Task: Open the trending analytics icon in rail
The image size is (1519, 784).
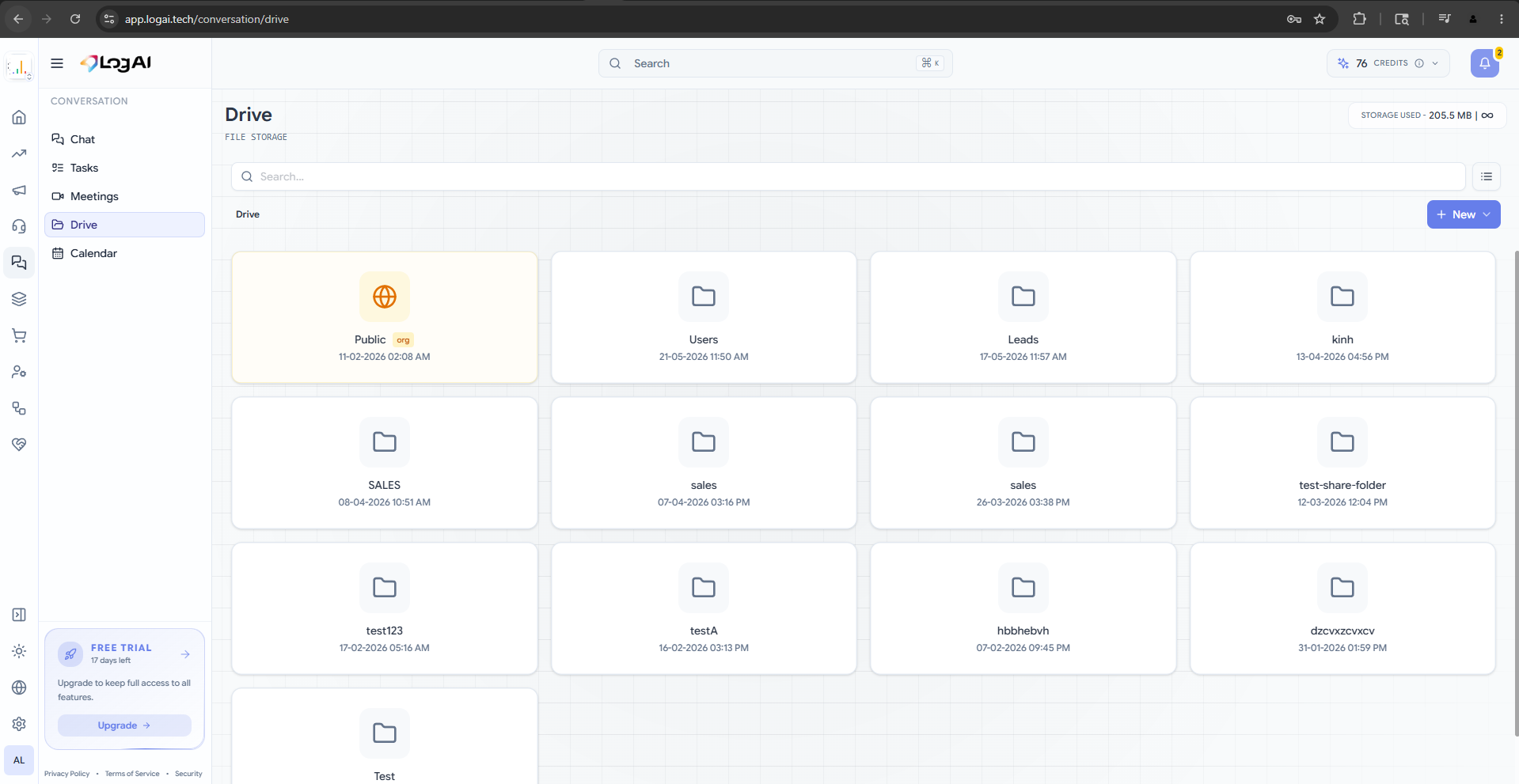Action: coord(19,153)
